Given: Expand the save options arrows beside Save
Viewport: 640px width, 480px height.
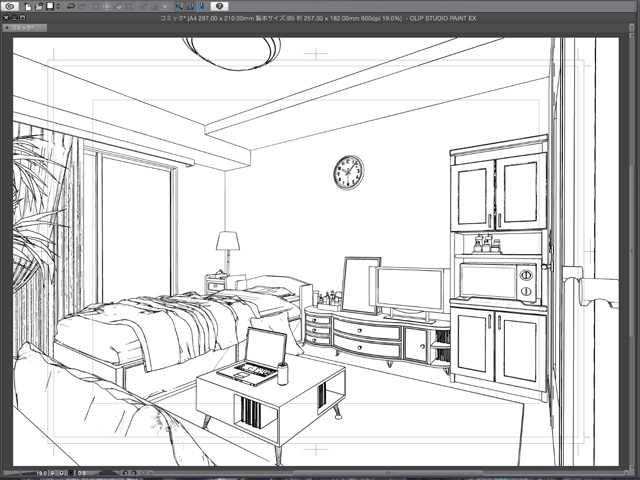Looking at the screenshot, I should tap(58, 6).
